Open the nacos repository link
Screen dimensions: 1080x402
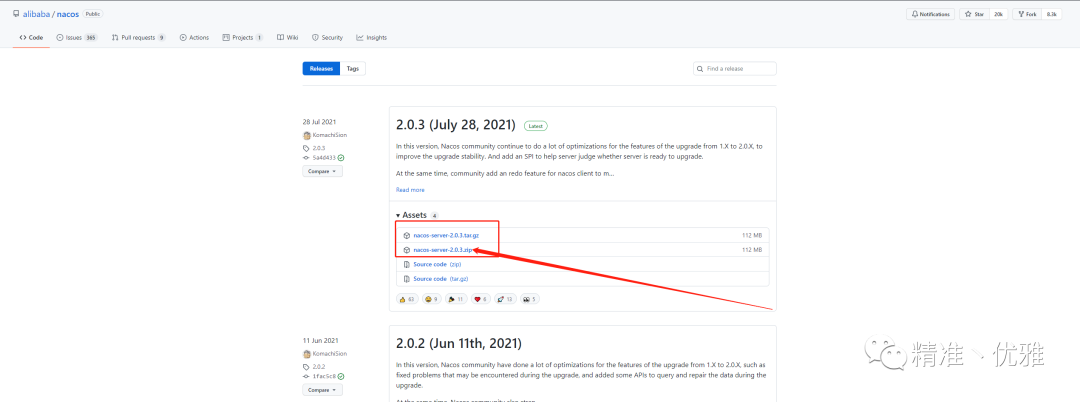68,14
